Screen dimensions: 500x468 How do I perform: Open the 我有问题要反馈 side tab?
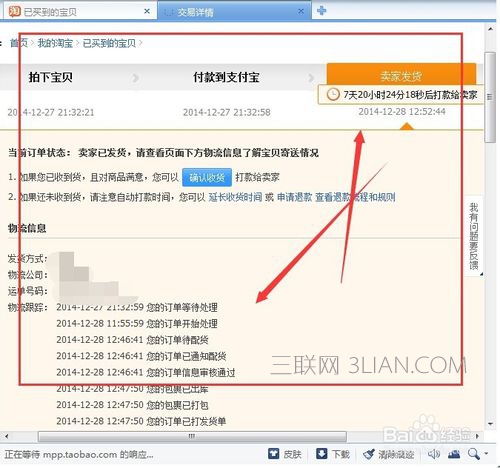click(474, 236)
